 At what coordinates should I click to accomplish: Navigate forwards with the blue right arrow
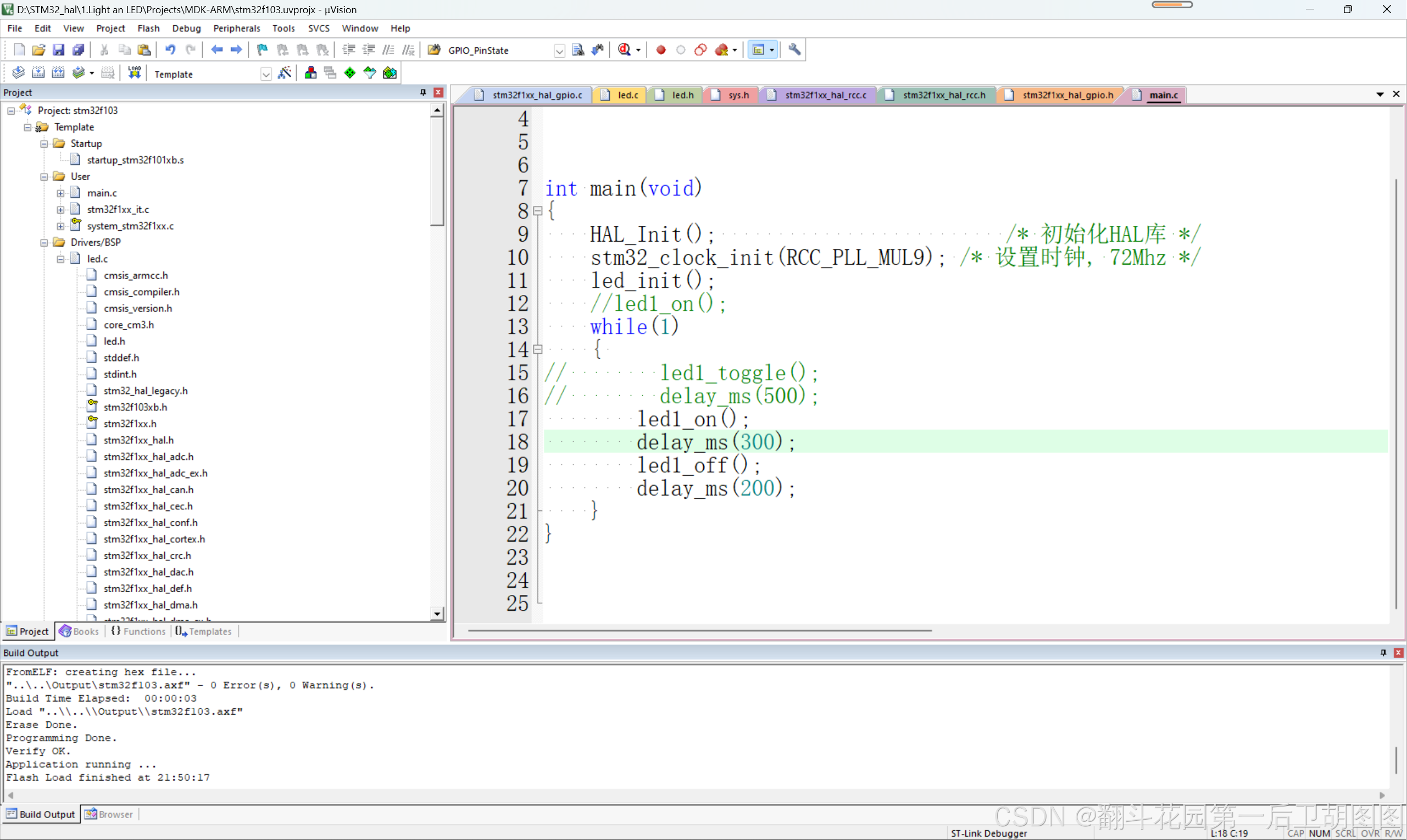(x=237, y=50)
